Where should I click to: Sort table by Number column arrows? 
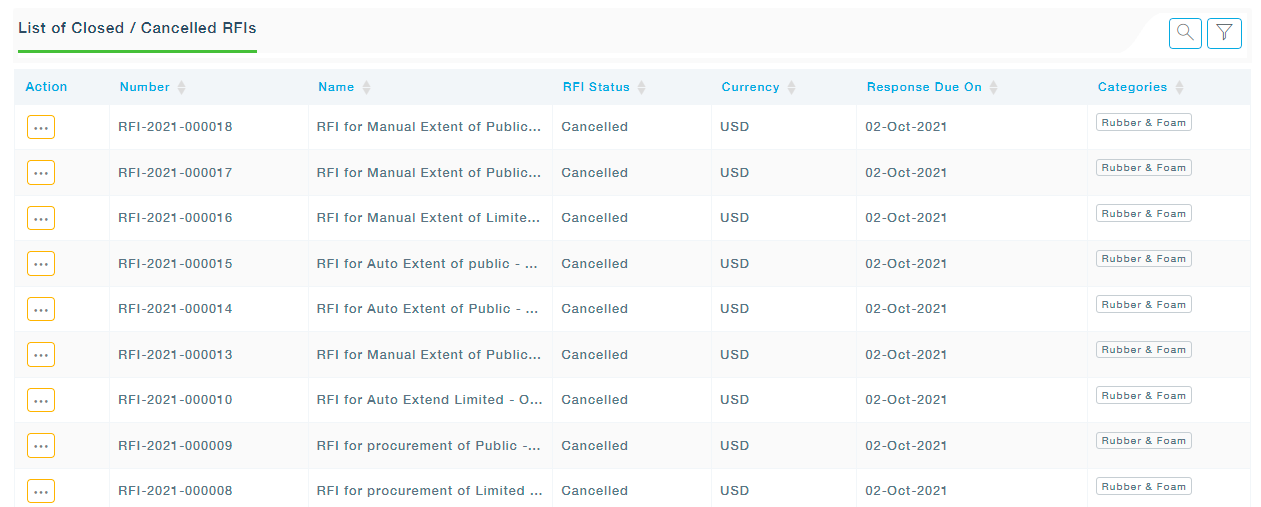[x=181, y=88]
